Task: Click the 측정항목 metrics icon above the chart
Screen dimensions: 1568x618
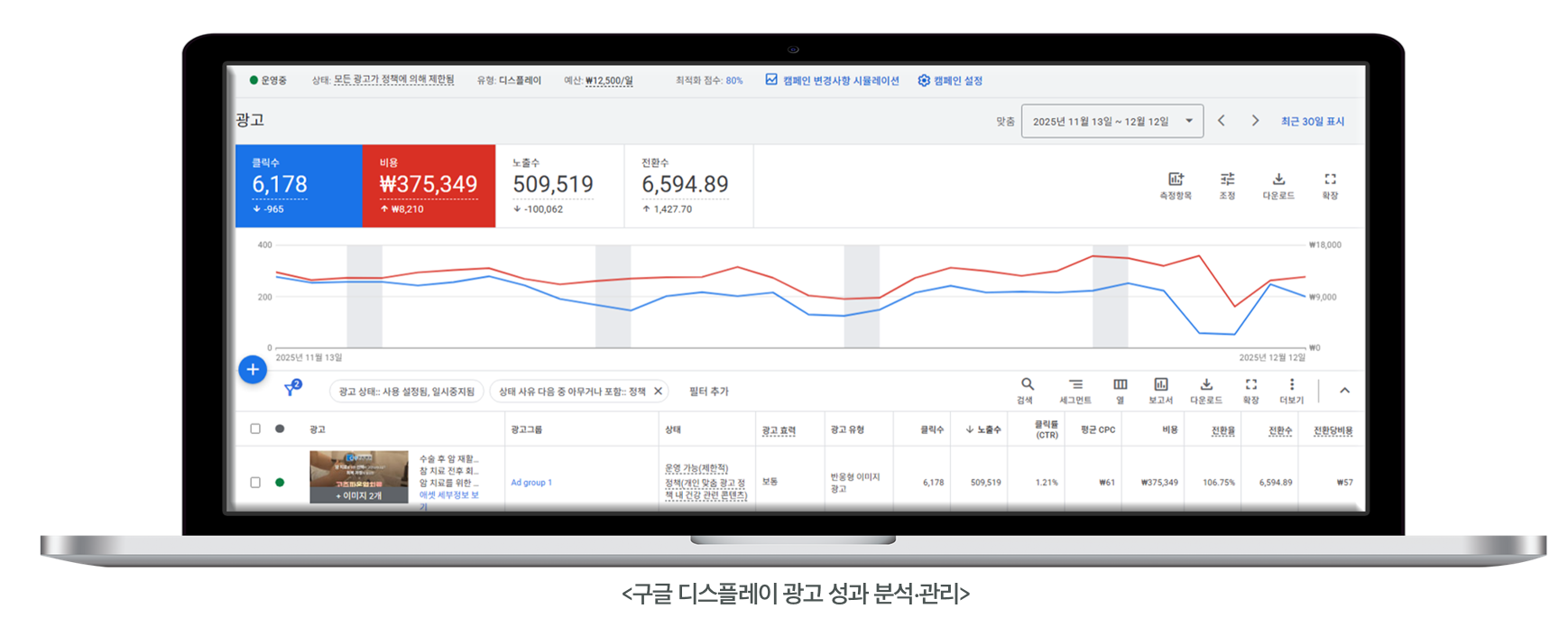Action: (x=1176, y=179)
